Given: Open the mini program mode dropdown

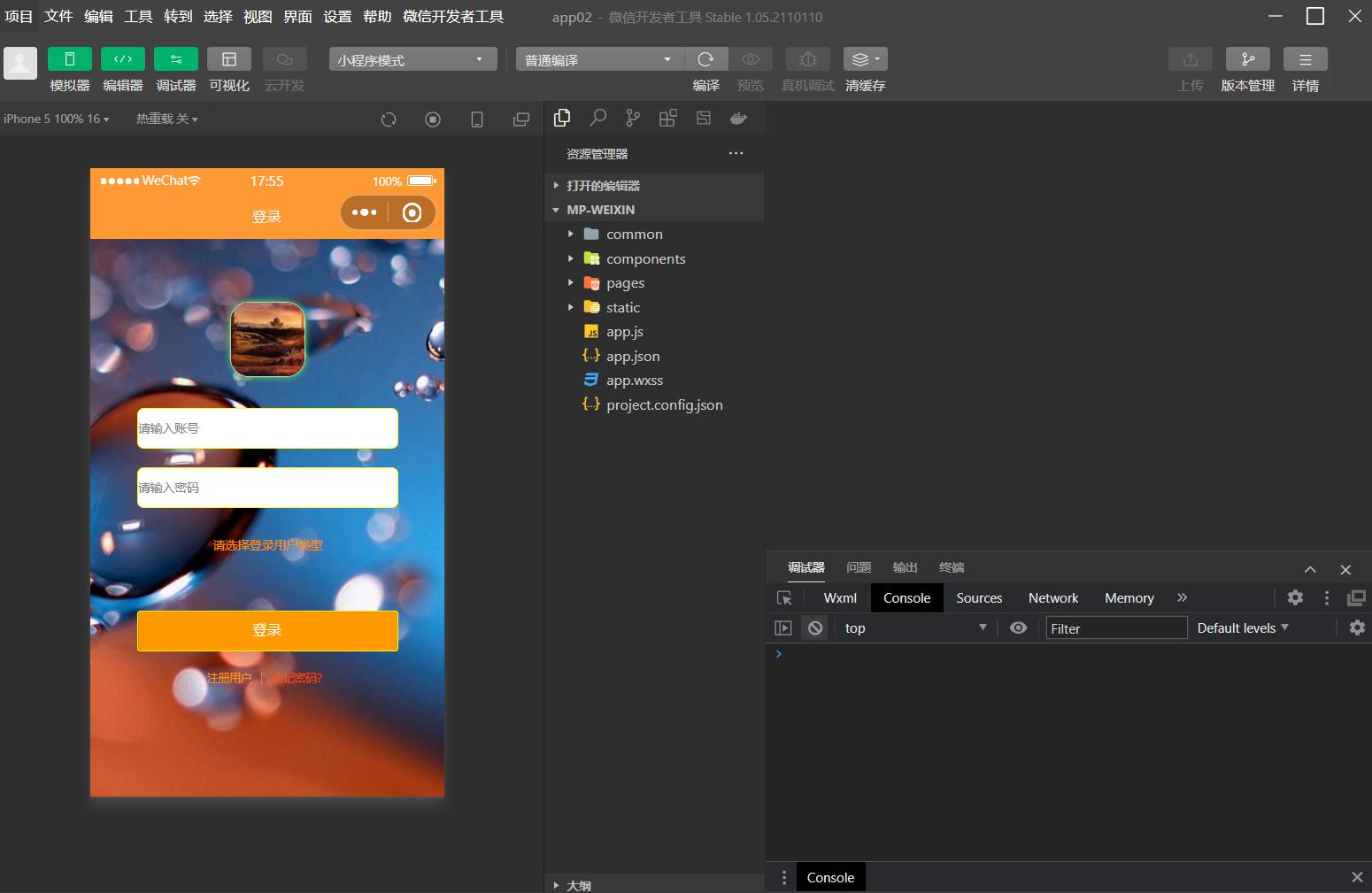Looking at the screenshot, I should [x=412, y=59].
